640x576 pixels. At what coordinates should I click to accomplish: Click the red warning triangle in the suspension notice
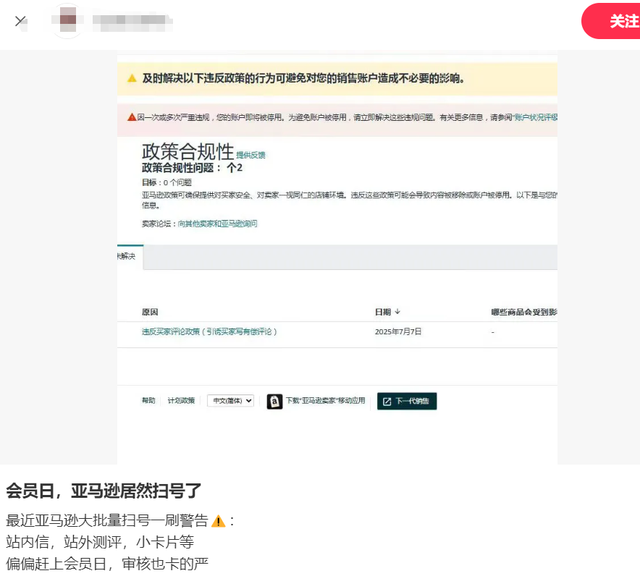(131, 117)
